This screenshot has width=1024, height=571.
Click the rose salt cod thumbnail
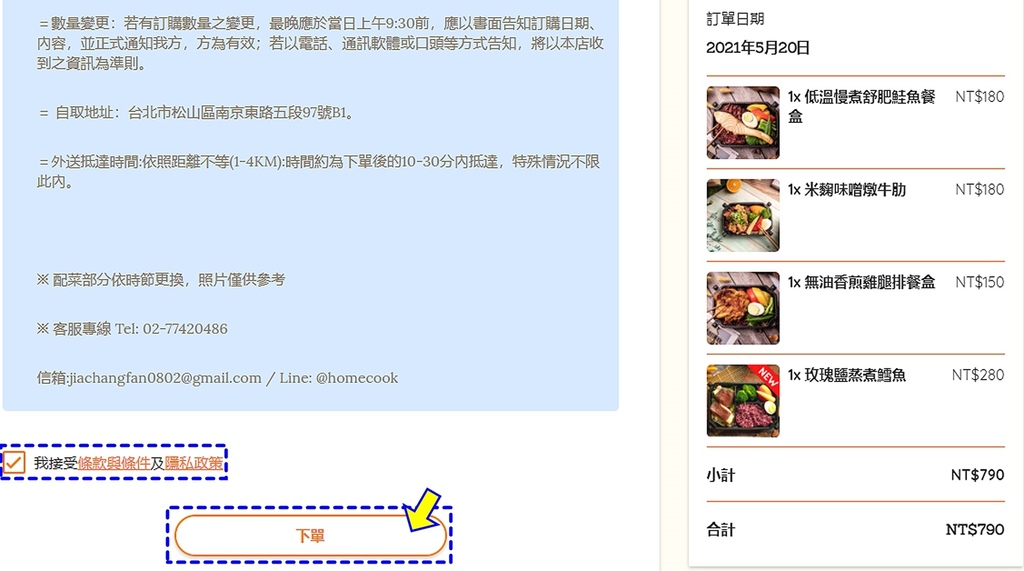coord(743,400)
